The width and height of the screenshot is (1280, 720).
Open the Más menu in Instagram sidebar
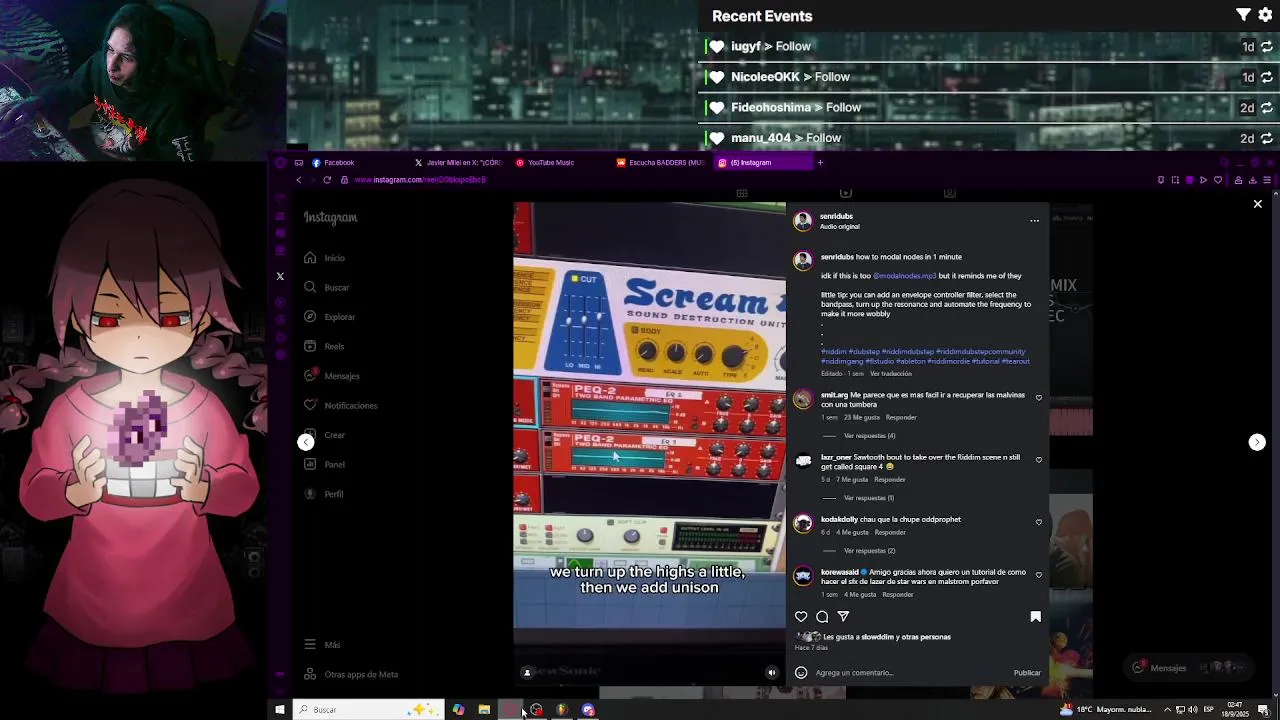(x=322, y=645)
